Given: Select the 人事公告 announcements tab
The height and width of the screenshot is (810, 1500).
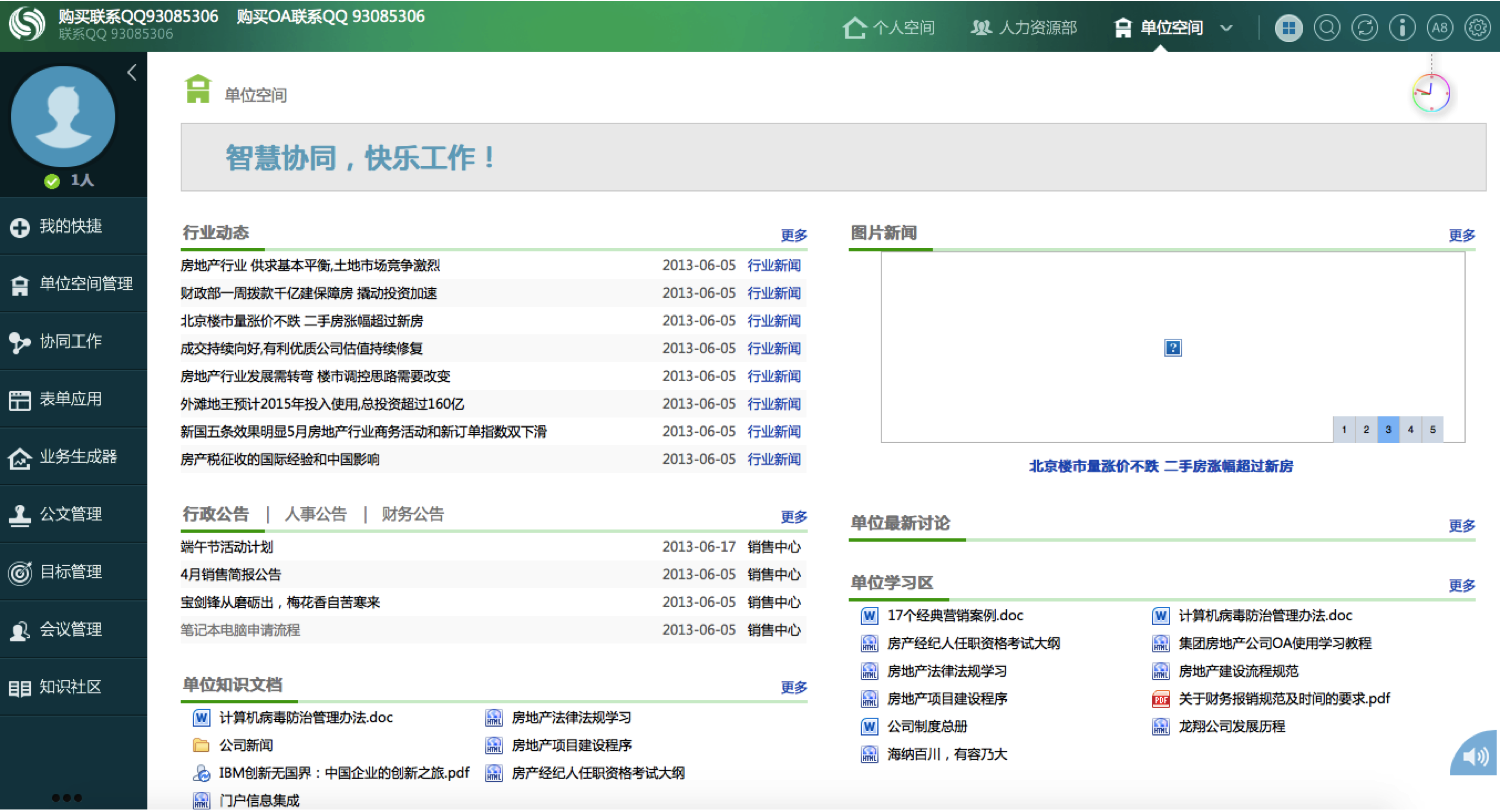Looking at the screenshot, I should [x=315, y=514].
